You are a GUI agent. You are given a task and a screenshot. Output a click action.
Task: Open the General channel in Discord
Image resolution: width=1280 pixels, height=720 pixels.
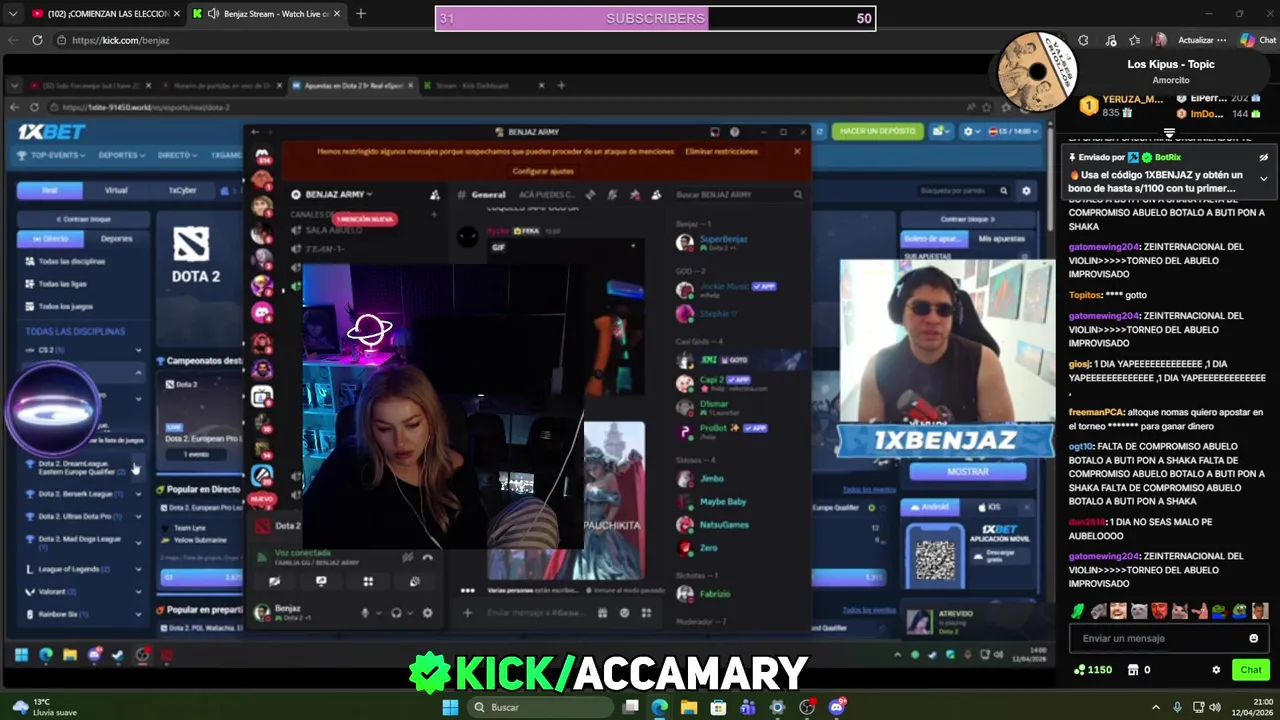click(488, 195)
